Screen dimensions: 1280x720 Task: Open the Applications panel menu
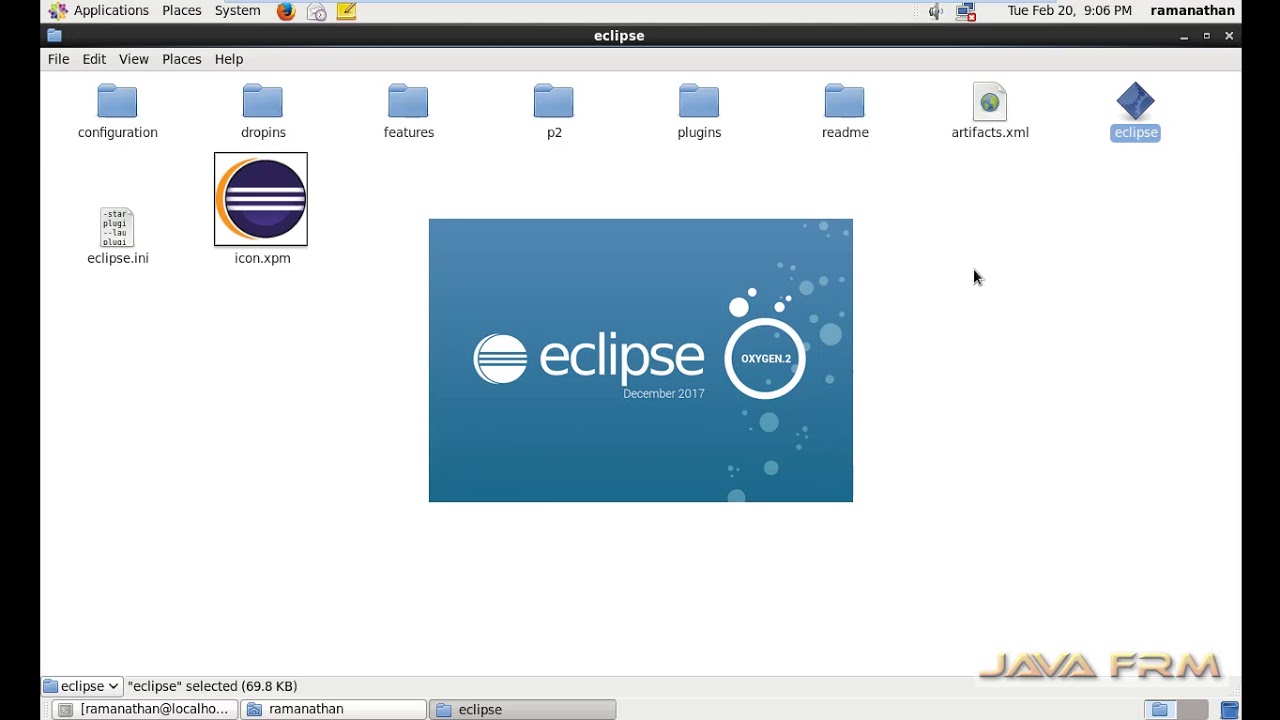point(99,11)
